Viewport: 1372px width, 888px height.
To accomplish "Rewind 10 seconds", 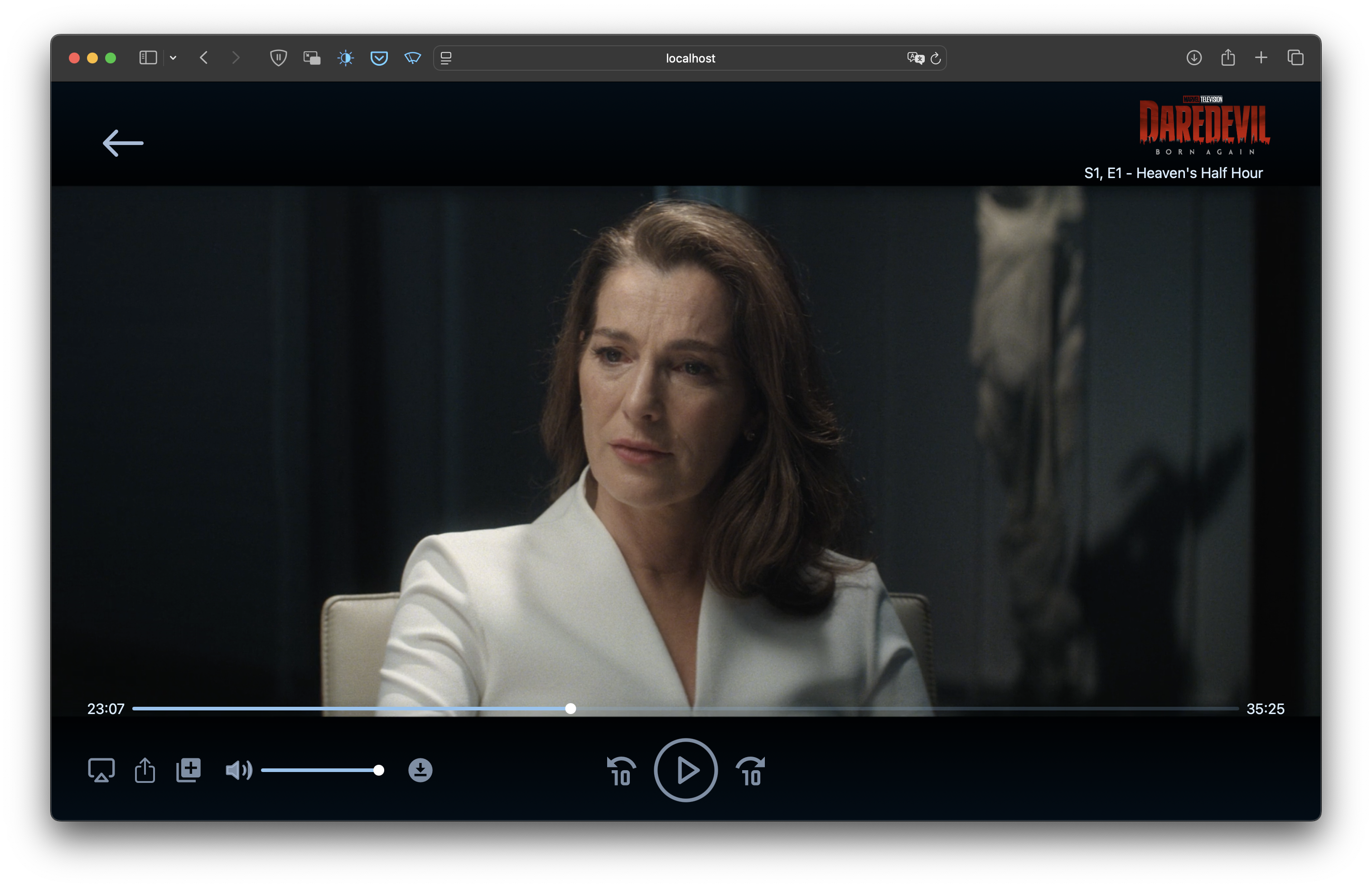I will (621, 771).
